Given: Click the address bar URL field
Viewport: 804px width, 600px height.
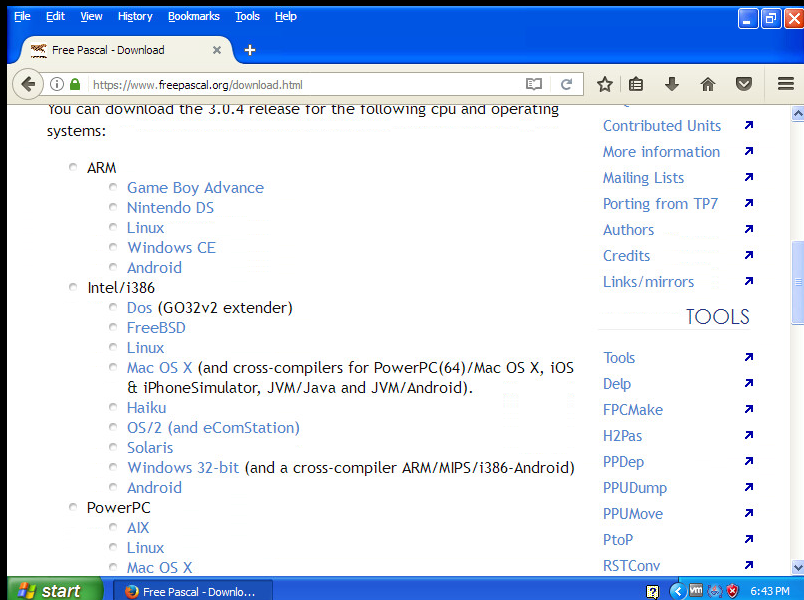Looking at the screenshot, I should (x=305, y=85).
